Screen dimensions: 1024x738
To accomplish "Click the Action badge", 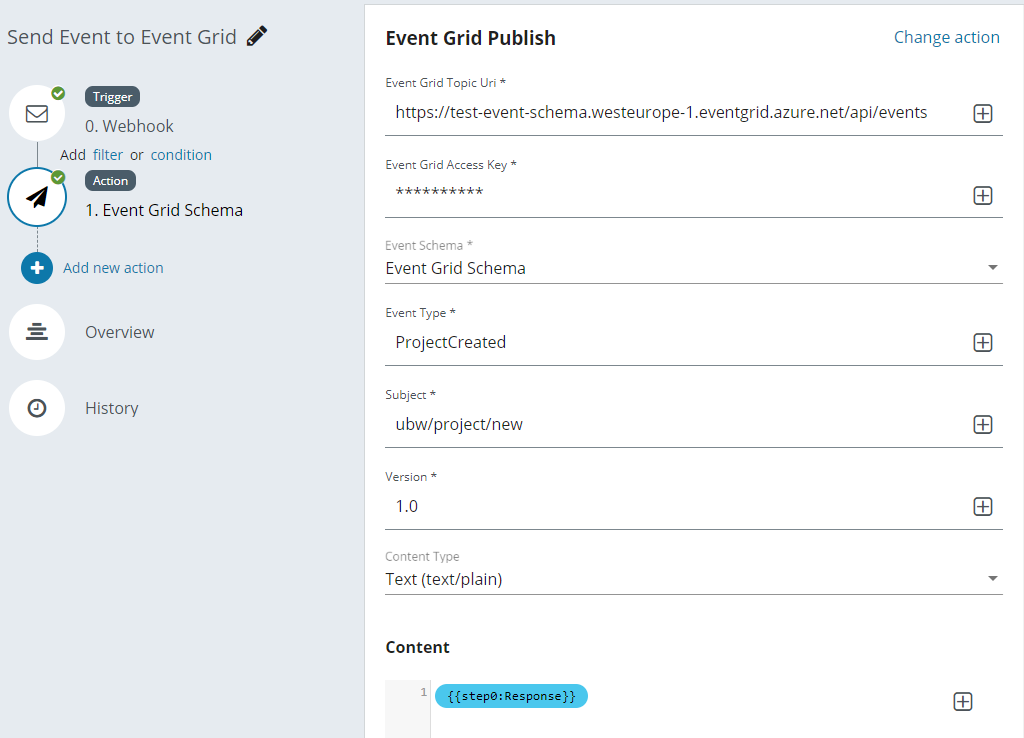I will (110, 181).
